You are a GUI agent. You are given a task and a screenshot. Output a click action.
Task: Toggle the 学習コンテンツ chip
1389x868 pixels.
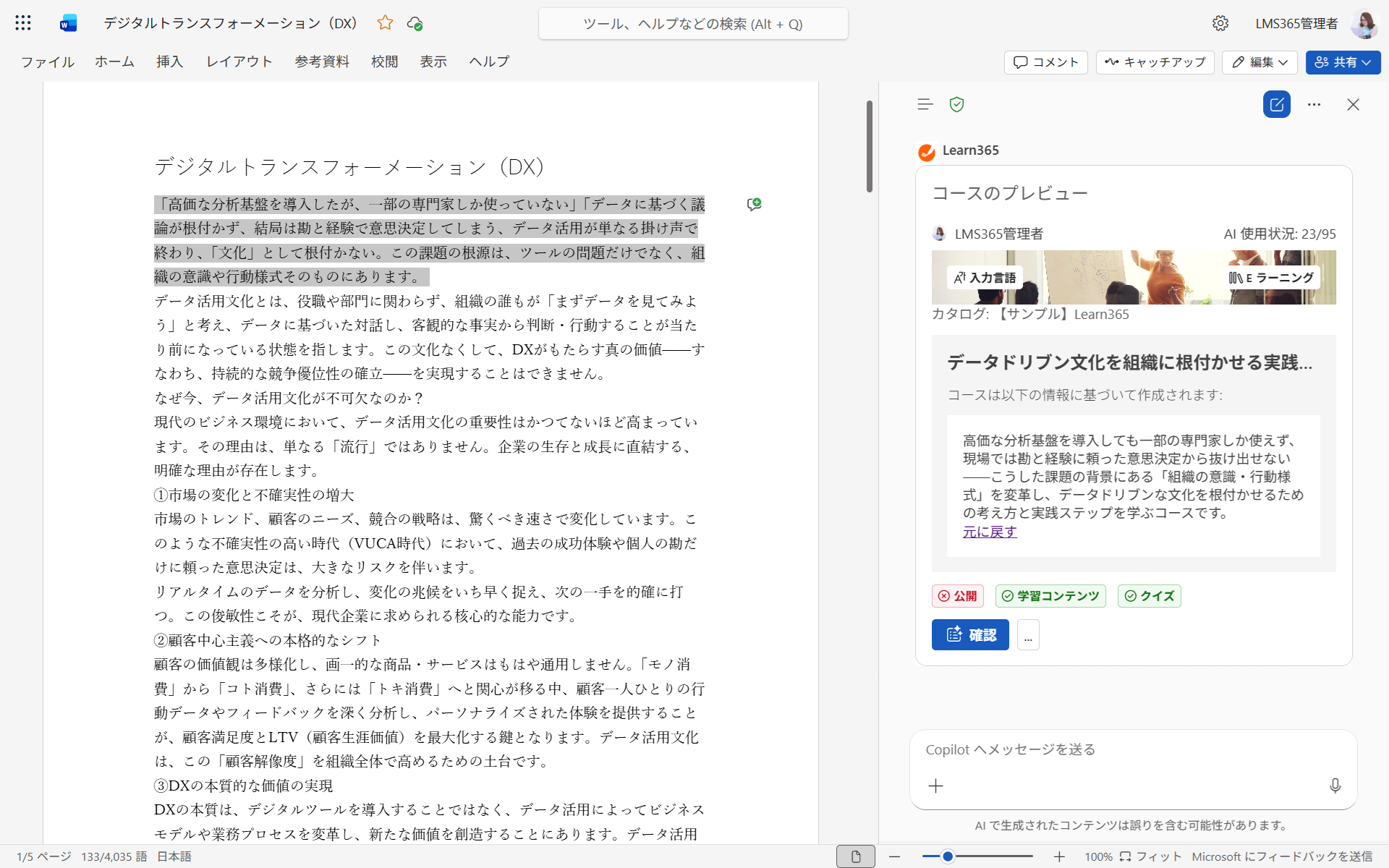point(1050,596)
